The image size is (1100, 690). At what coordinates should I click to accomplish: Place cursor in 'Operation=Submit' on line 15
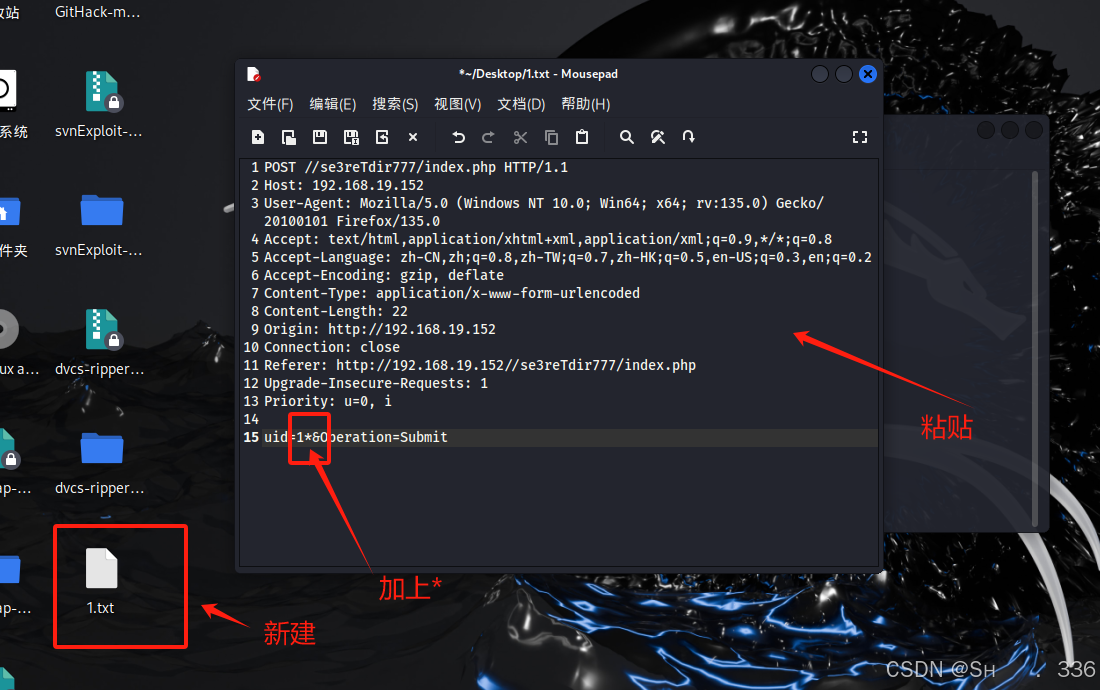(x=384, y=438)
